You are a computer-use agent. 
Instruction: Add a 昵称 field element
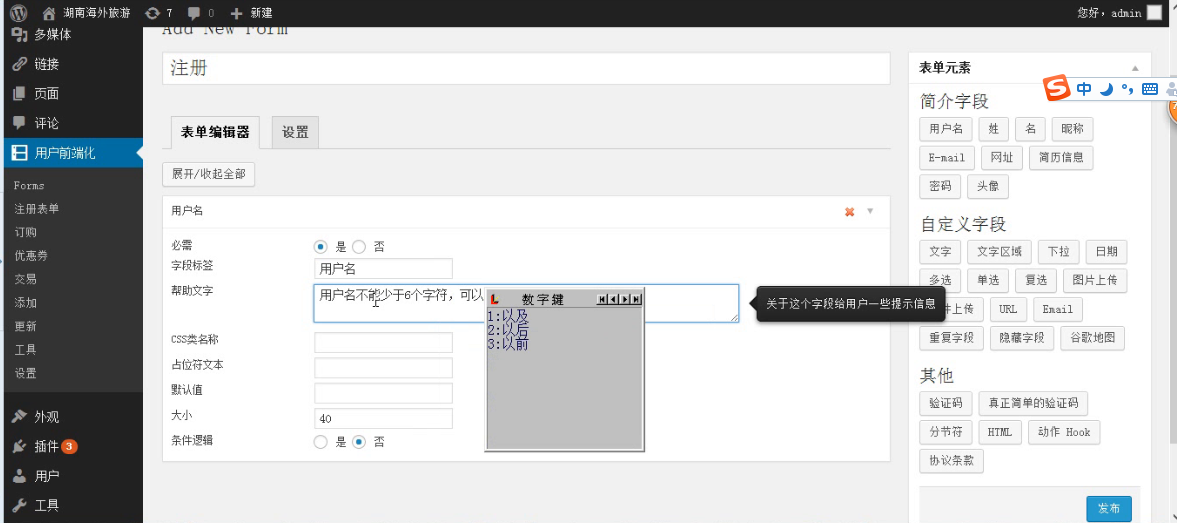1072,128
